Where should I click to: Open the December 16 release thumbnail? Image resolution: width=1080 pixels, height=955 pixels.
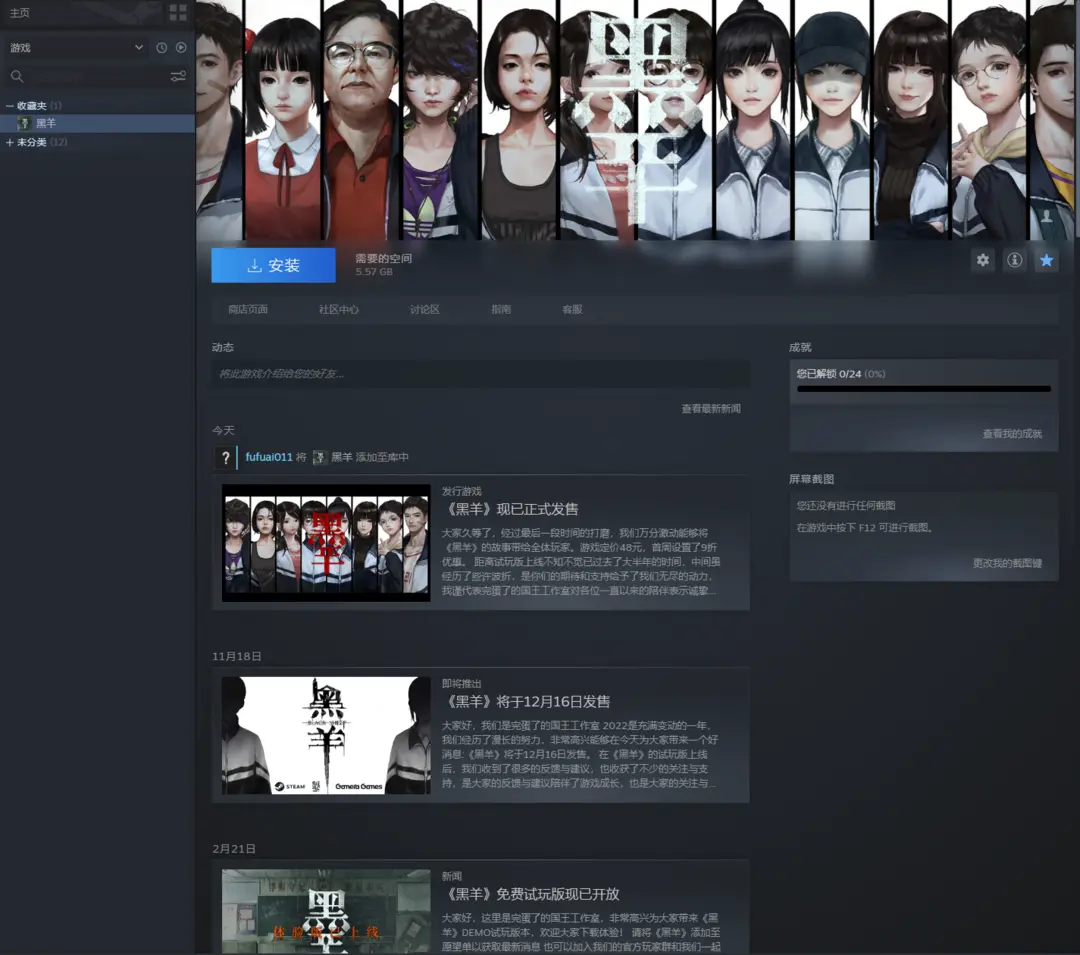[326, 735]
